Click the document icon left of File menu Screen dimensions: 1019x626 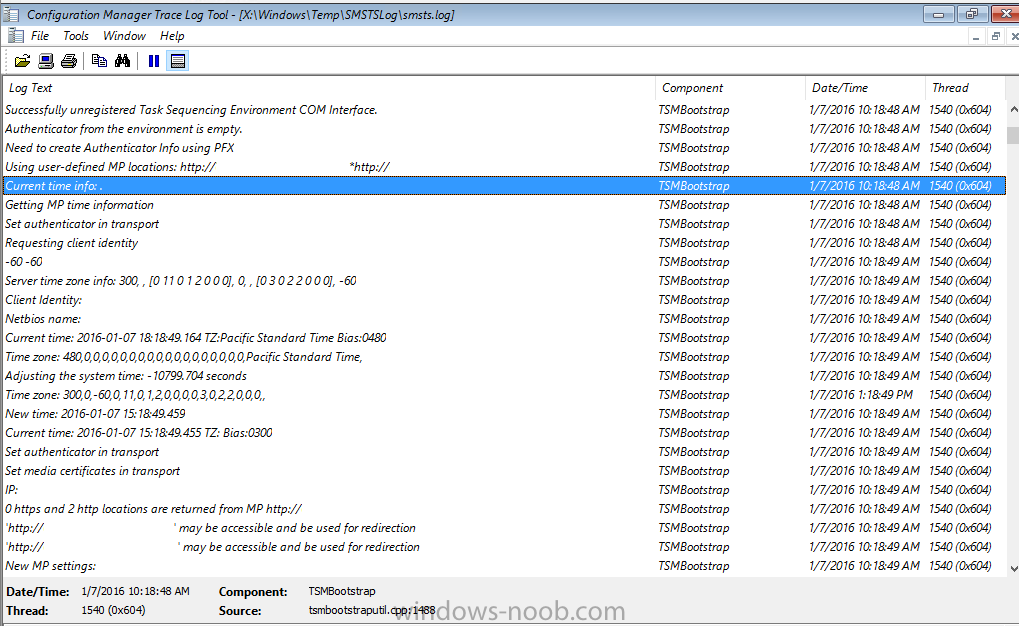(x=15, y=36)
